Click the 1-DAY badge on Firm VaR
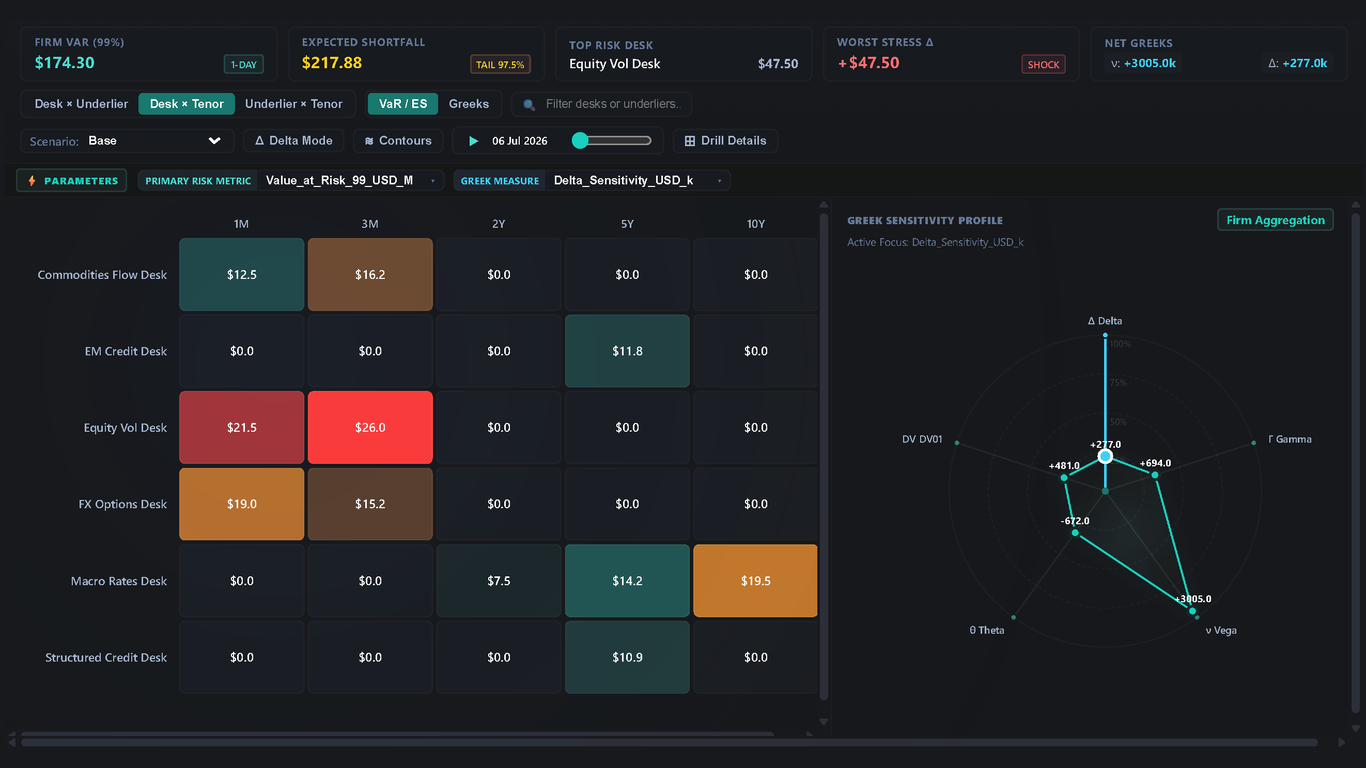Viewport: 1366px width, 768px height. coord(244,65)
